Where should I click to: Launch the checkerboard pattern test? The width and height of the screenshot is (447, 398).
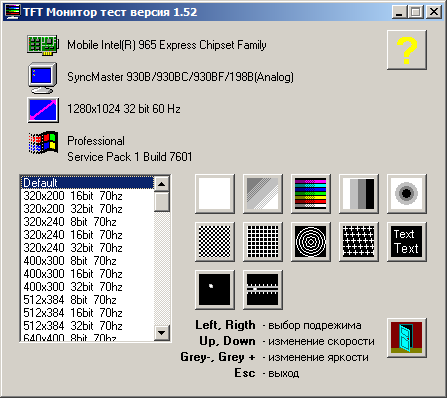215,242
